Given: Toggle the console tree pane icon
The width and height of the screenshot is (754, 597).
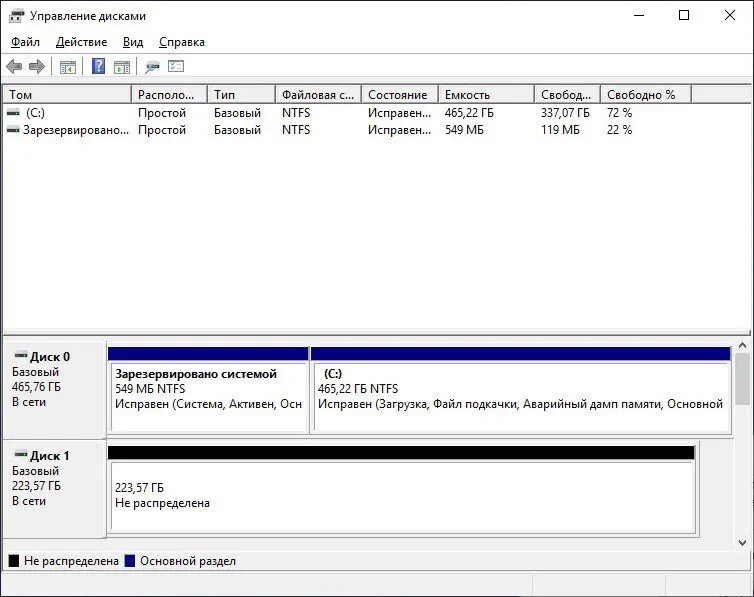Looking at the screenshot, I should coord(68,67).
